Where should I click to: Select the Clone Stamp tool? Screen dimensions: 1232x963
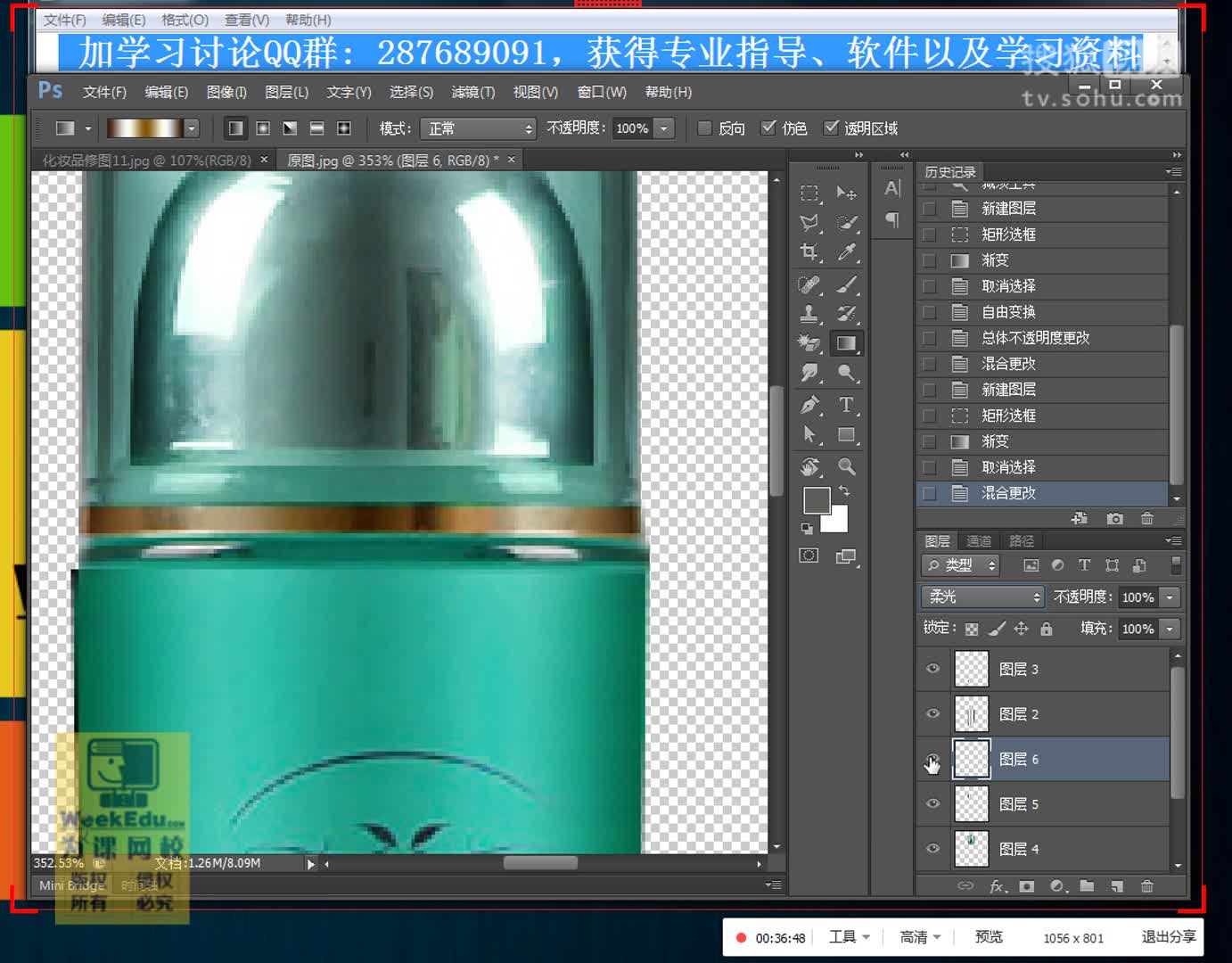tap(809, 314)
